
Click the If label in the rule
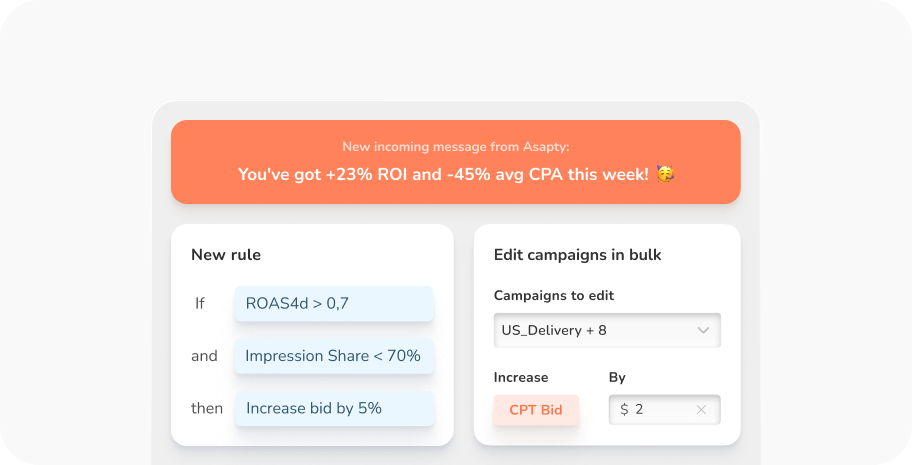coord(200,303)
